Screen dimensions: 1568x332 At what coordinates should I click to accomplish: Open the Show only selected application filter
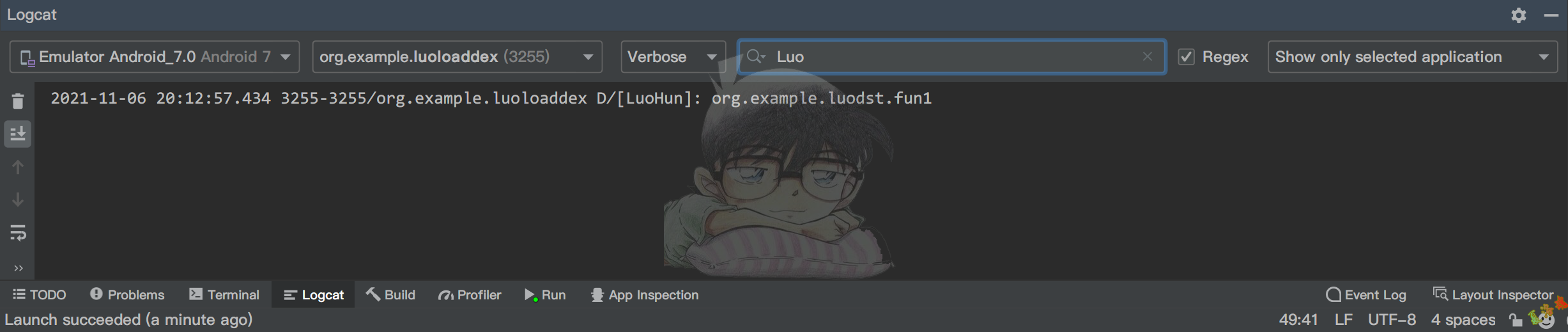[1412, 57]
